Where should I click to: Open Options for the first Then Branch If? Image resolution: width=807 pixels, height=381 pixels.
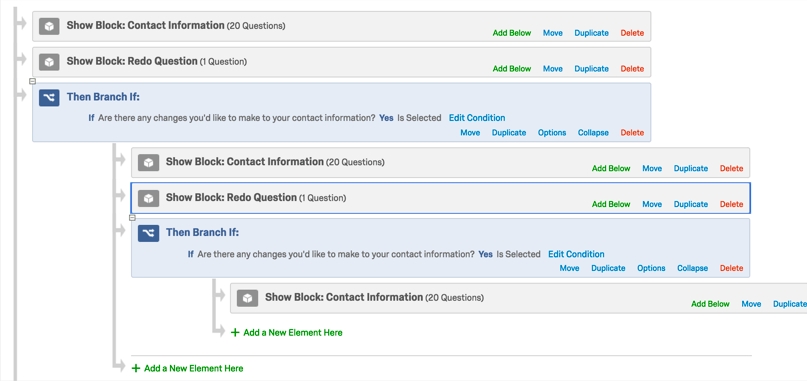pos(552,133)
